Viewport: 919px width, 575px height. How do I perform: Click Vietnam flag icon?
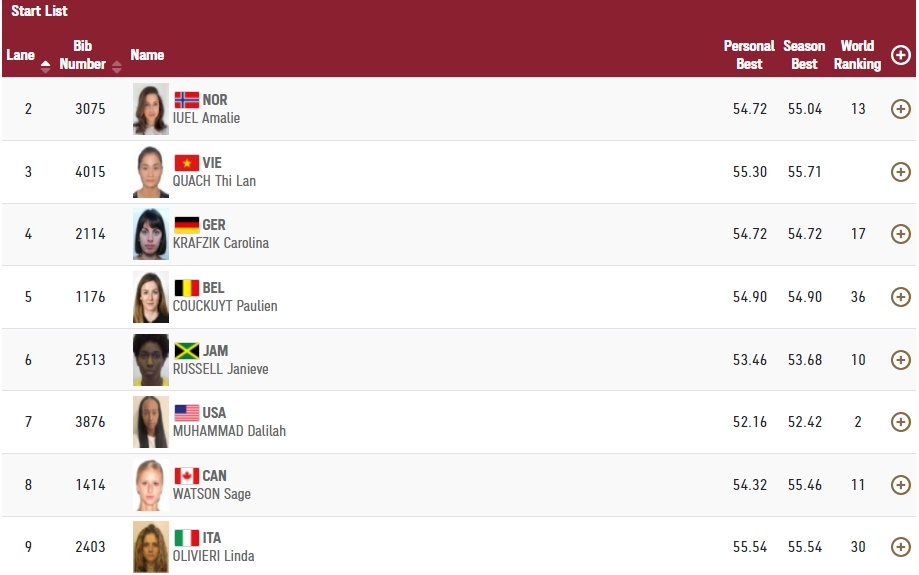click(x=186, y=162)
